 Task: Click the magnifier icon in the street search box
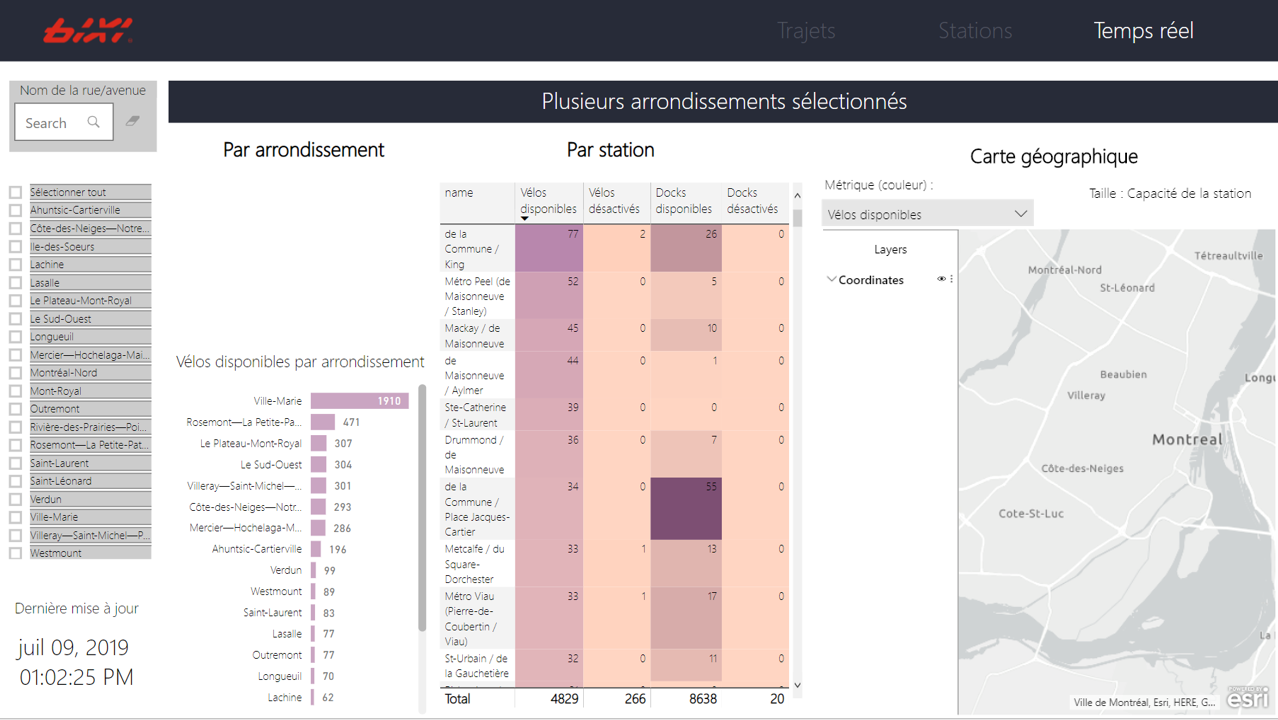point(94,122)
